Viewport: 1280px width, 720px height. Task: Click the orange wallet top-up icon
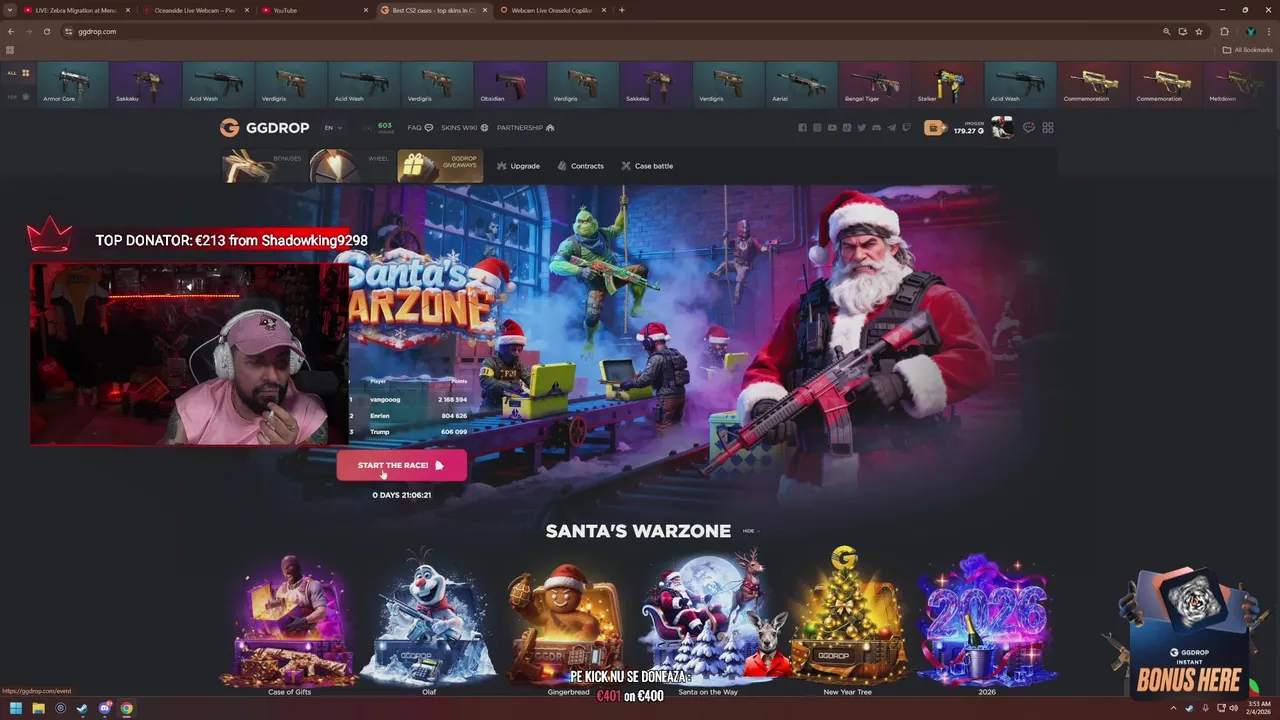point(934,128)
